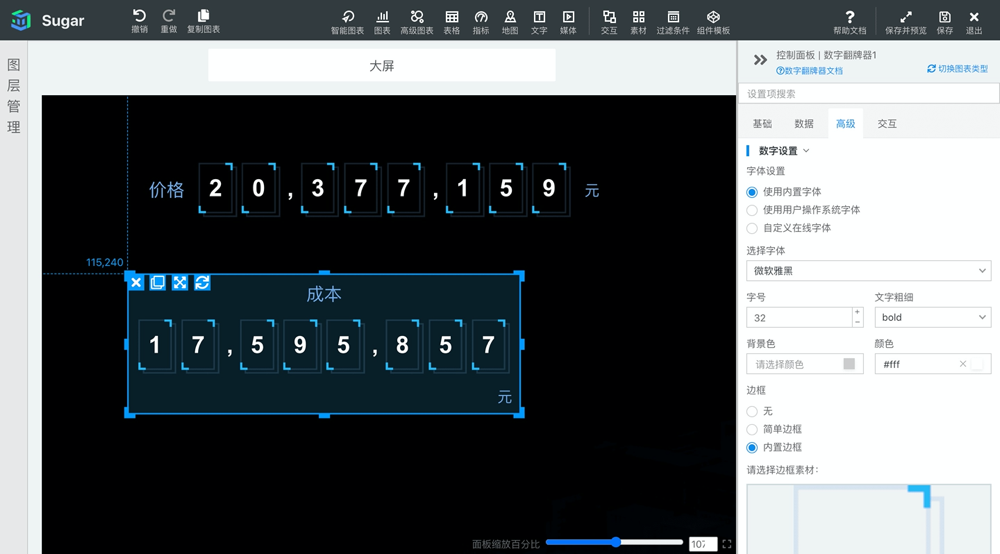Select 使用内置字体 radio option
The width and height of the screenshot is (1000, 554).
(752, 192)
